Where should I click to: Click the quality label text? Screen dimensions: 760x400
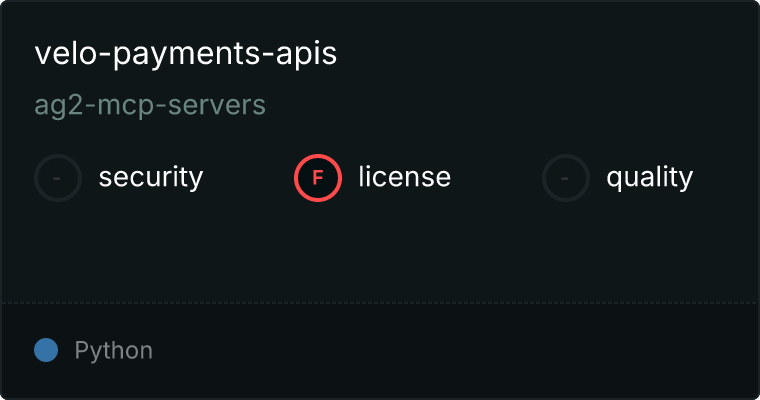click(649, 178)
